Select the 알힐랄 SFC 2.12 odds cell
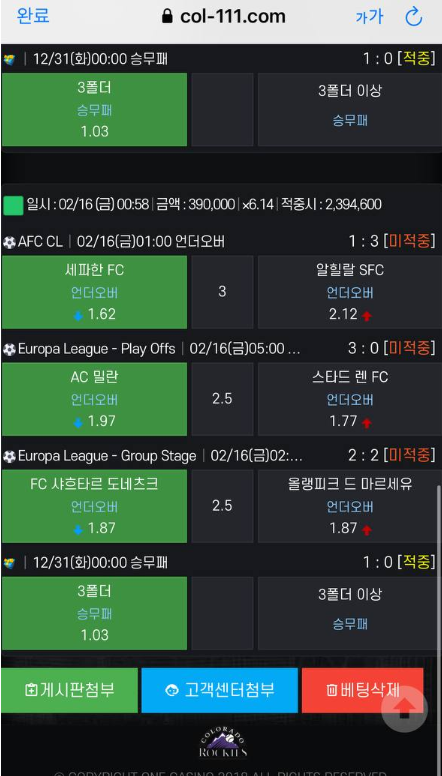The height and width of the screenshot is (776, 442). (349, 292)
